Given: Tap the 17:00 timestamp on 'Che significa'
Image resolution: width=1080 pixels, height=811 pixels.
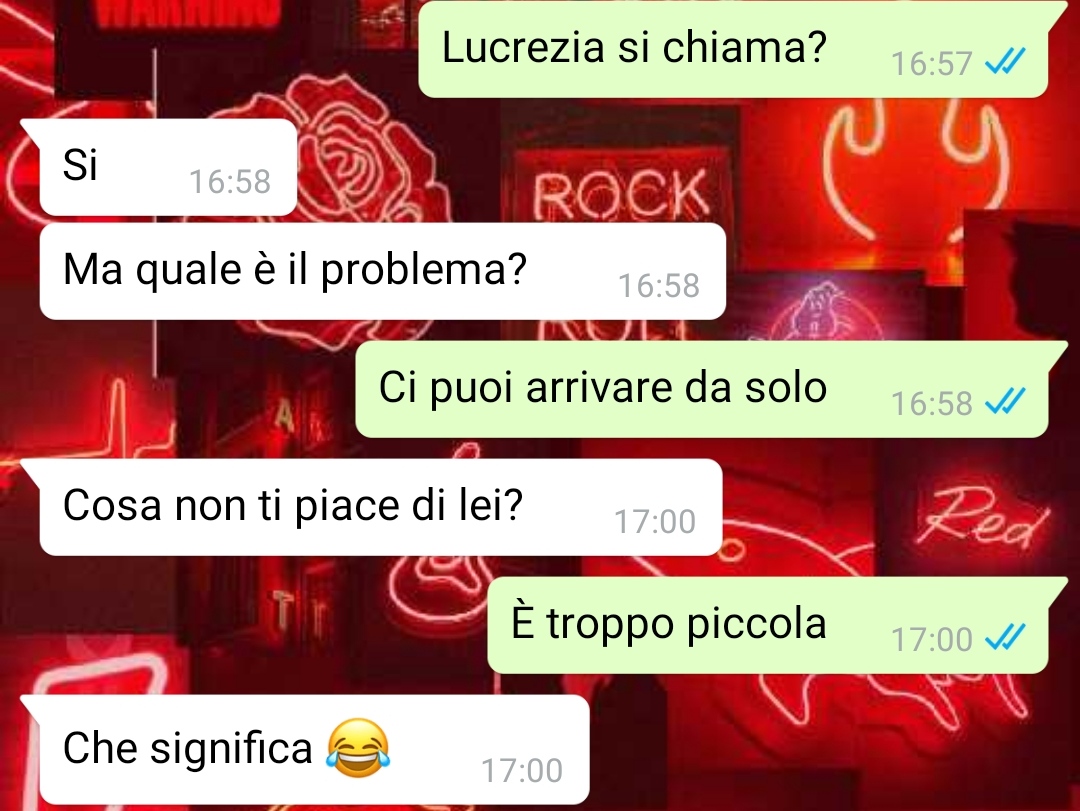Looking at the screenshot, I should click(x=522, y=770).
